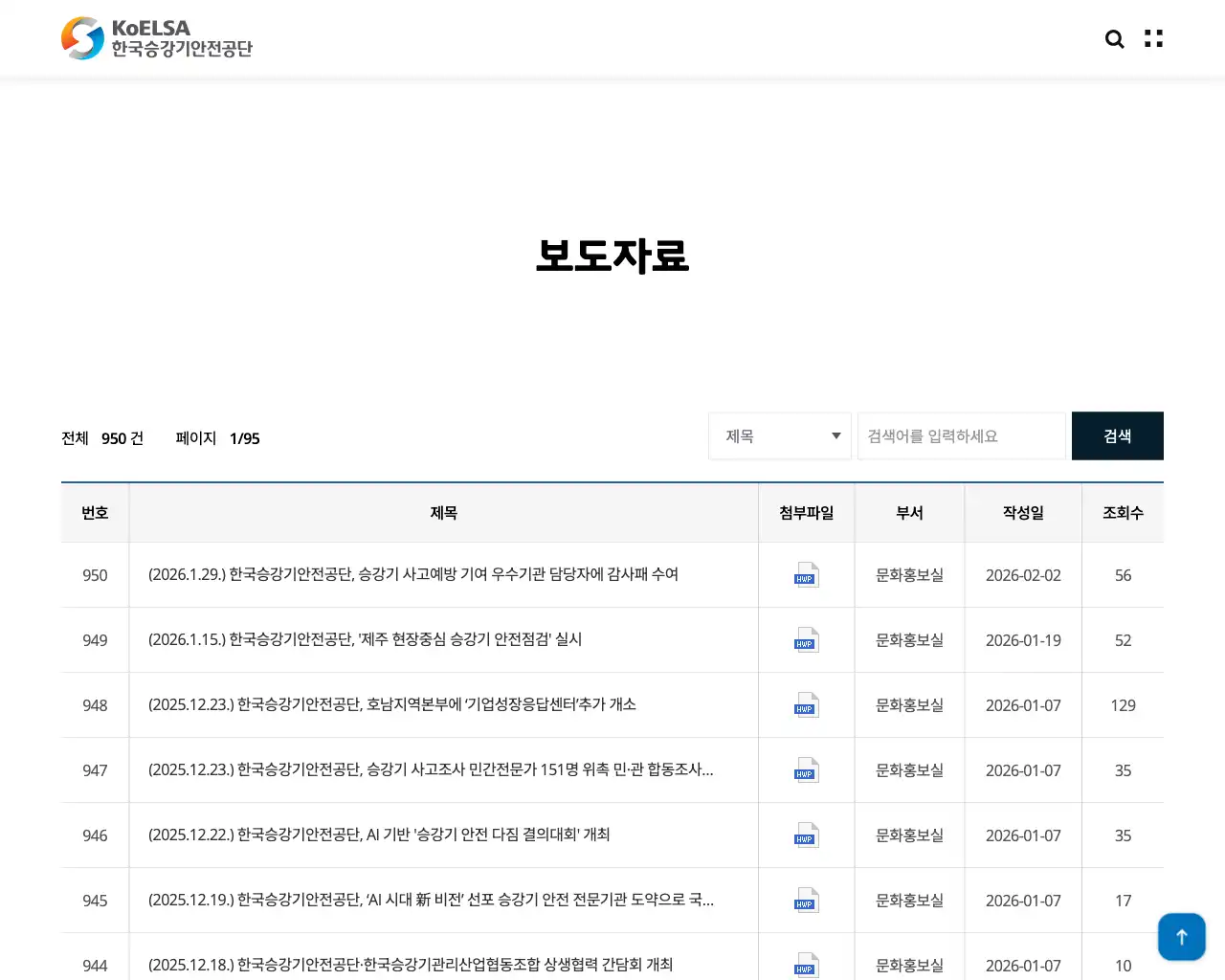Open the site search magnifier icon
The height and width of the screenshot is (980, 1225).
(x=1114, y=38)
